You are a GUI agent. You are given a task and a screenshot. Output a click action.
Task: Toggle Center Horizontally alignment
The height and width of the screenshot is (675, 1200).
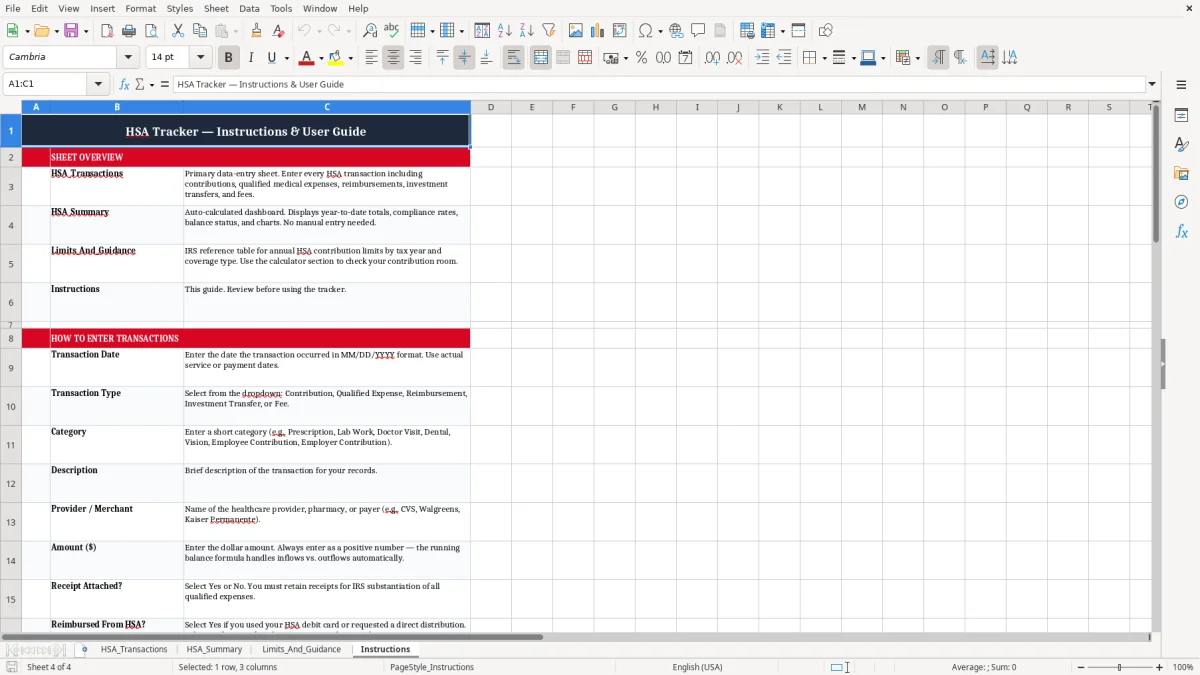[393, 58]
